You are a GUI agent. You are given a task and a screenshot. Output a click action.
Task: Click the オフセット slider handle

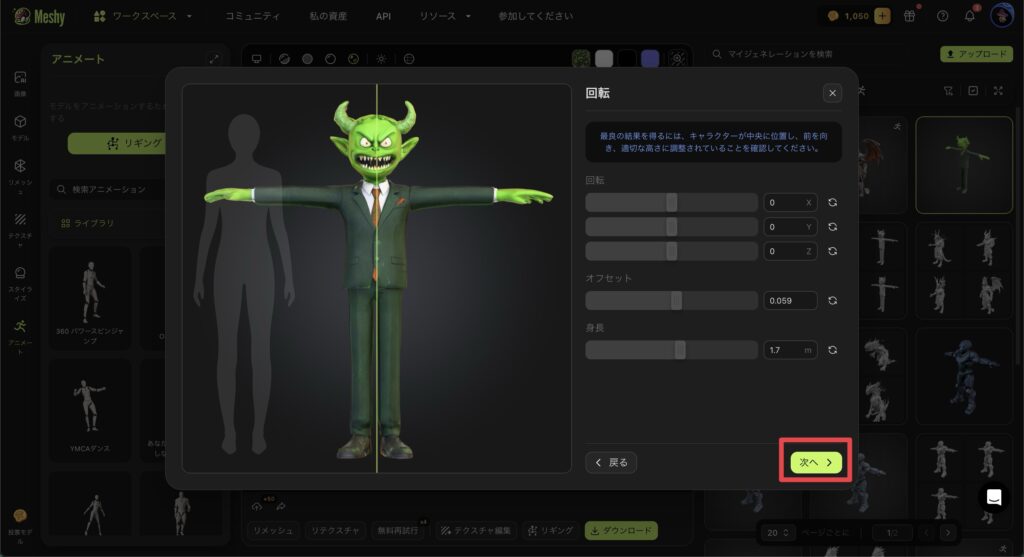[x=676, y=300]
